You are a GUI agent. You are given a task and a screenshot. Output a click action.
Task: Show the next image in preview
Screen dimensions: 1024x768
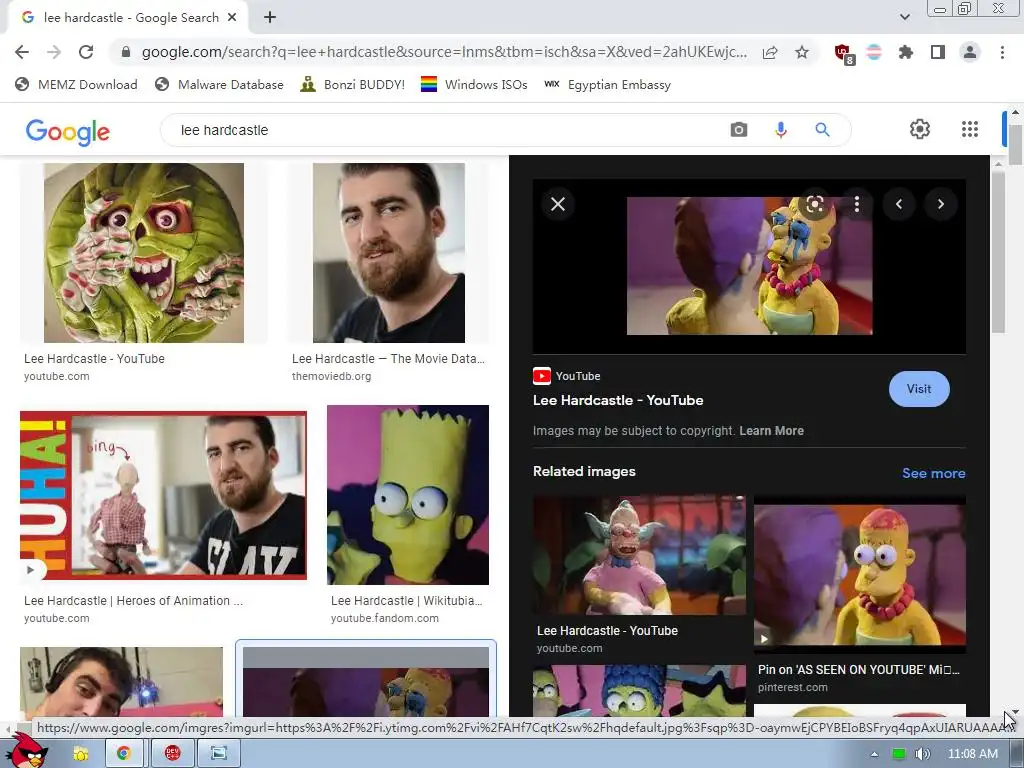coord(940,204)
